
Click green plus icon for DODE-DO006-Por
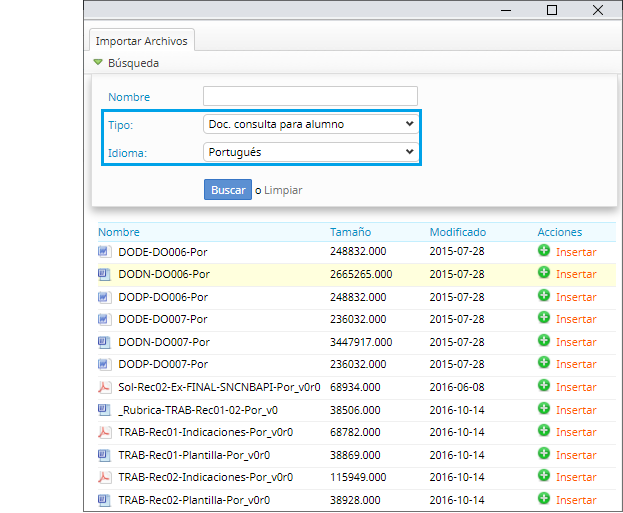pos(544,250)
